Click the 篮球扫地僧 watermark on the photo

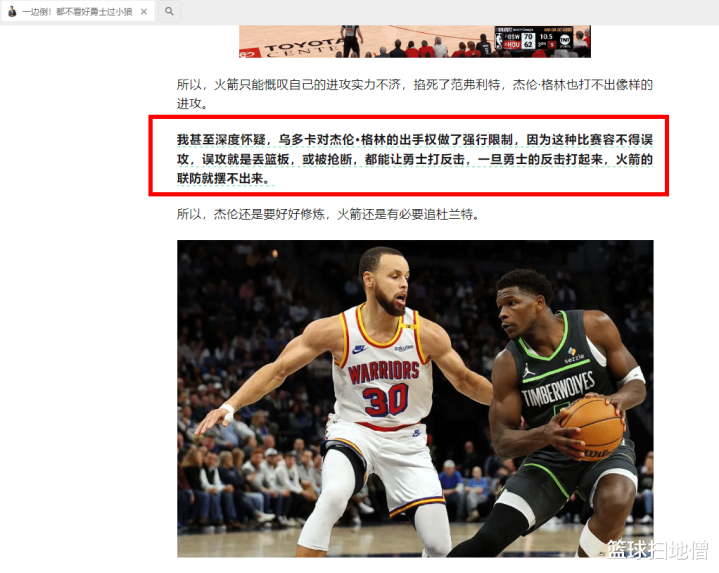pos(658,549)
